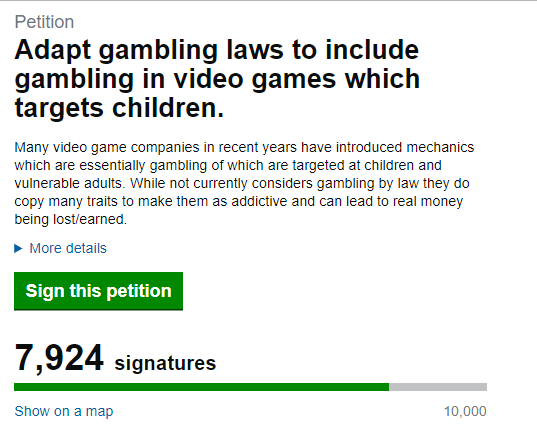
Task: Click the phrase introduced mechanics in the description
Action: (x=405, y=147)
